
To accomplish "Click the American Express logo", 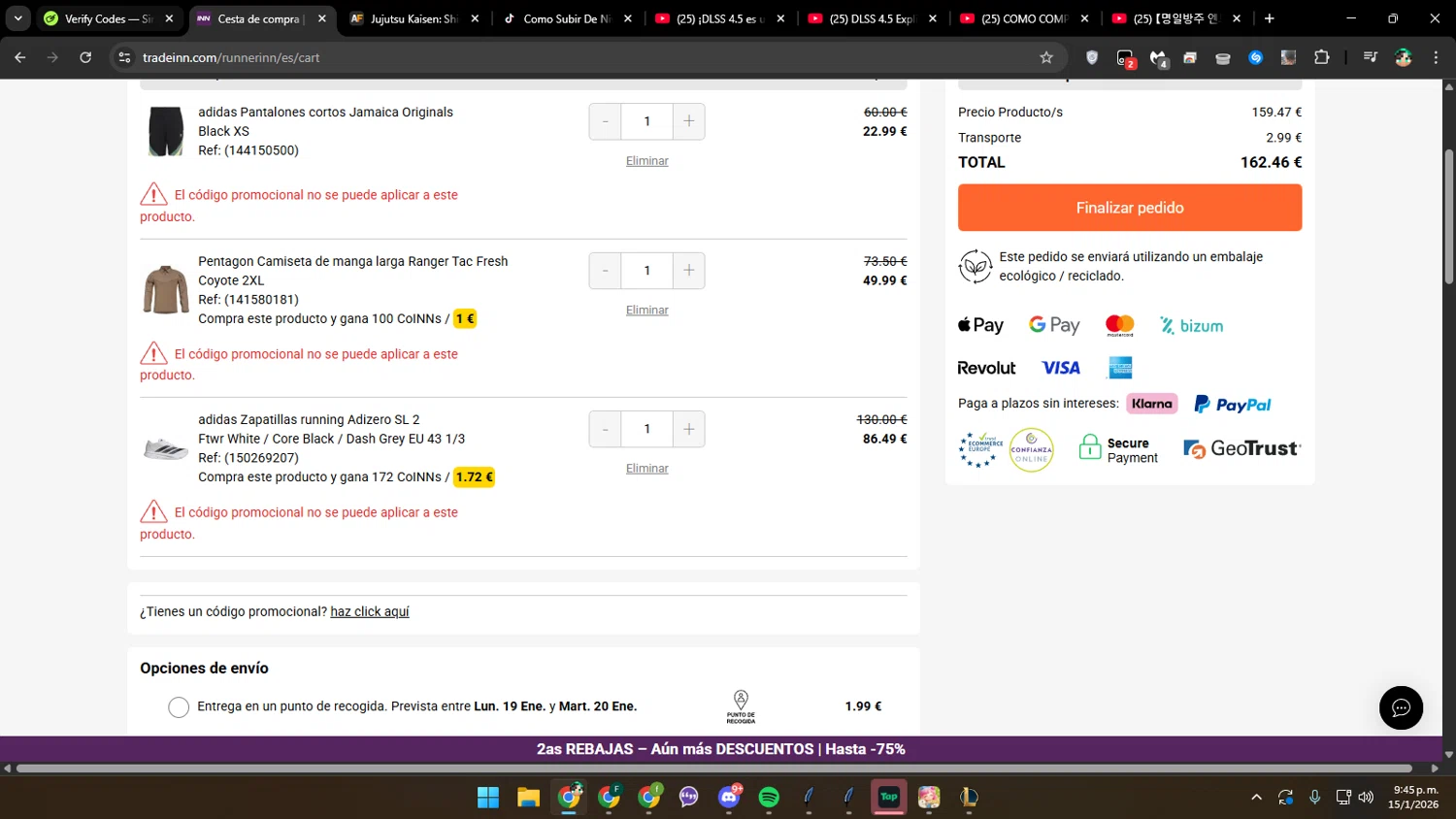I will point(1120,368).
